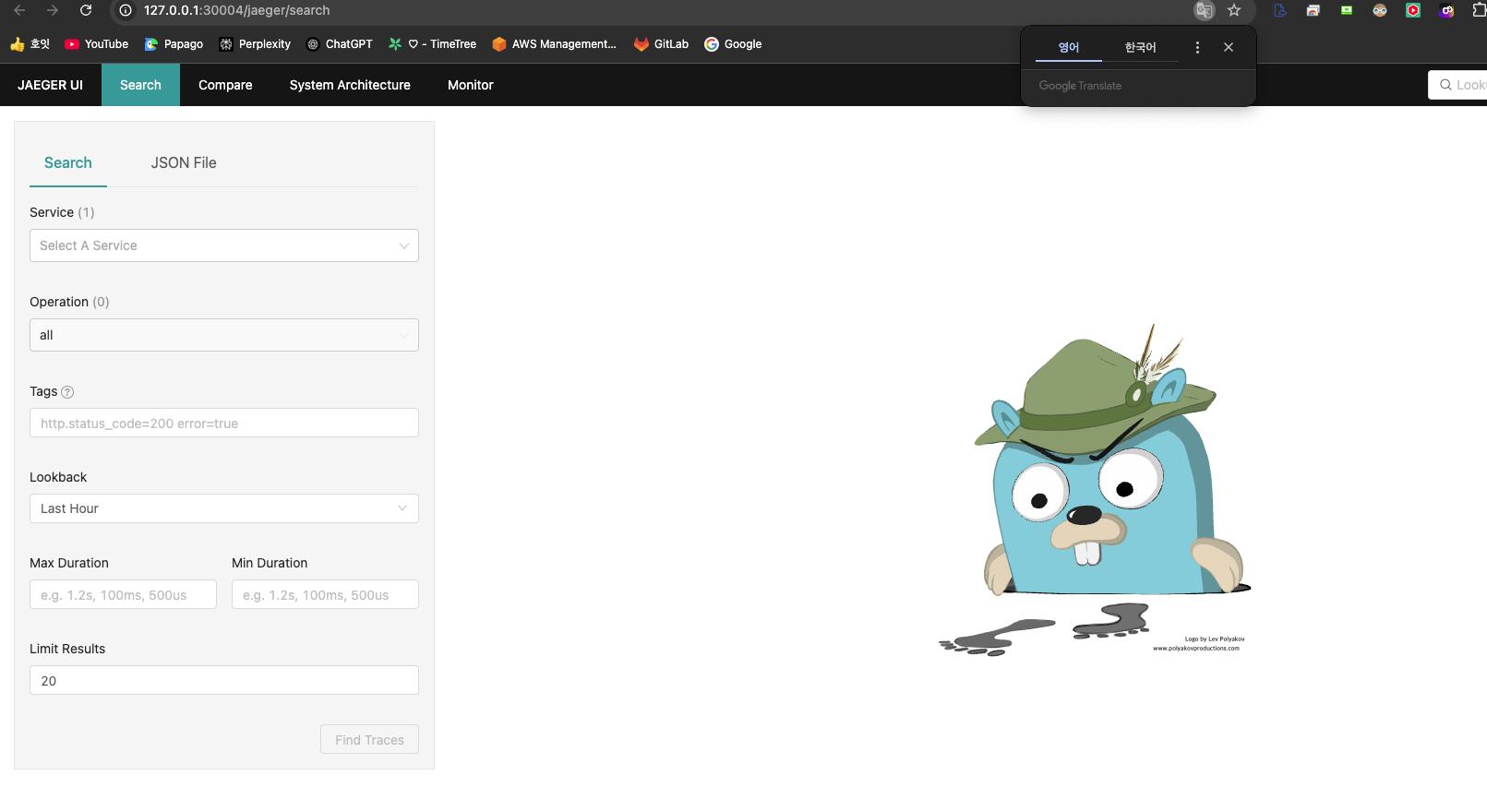The width and height of the screenshot is (1487, 812).
Task: Open Search in the Jaeger top navigation
Action: [140, 85]
